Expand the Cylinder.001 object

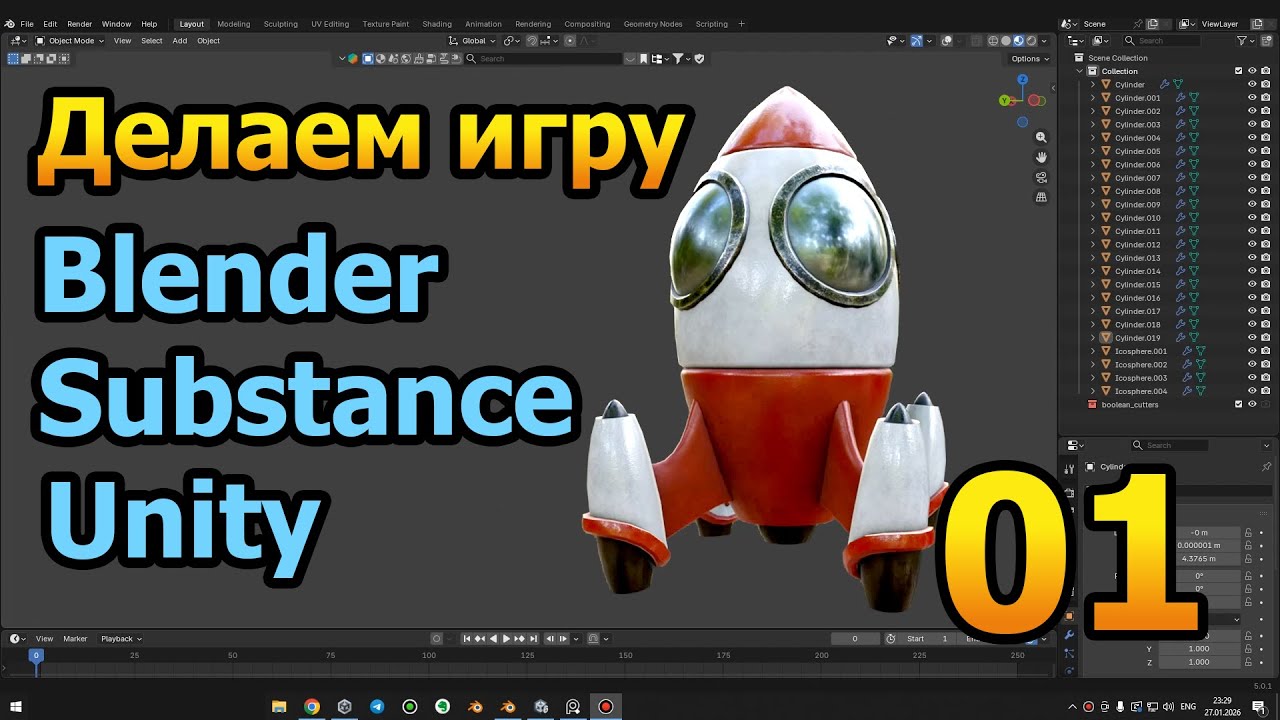(1093, 98)
